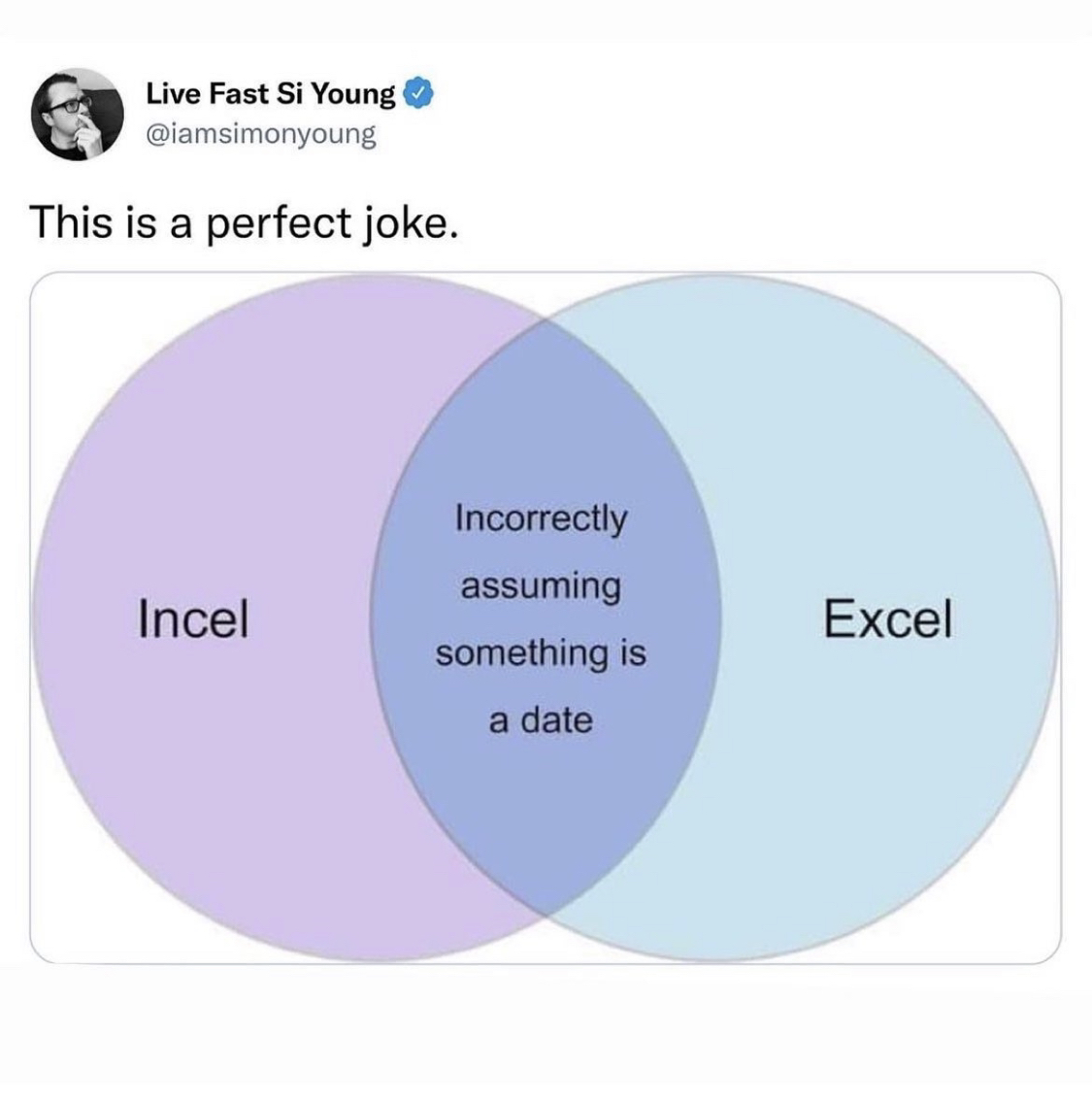Image resolution: width=1092 pixels, height=1101 pixels.
Task: Click the word "Fast" in the display name
Action: coord(239,93)
